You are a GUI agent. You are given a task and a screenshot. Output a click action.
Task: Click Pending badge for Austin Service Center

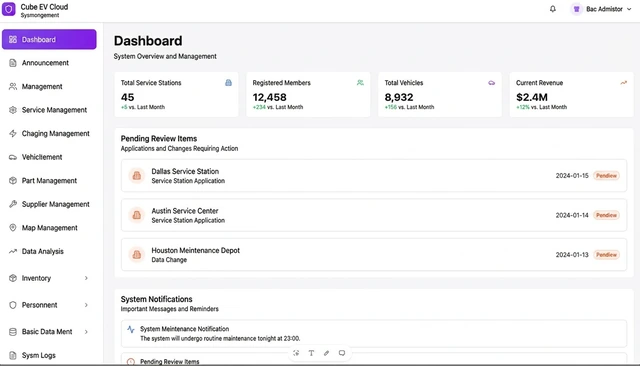point(607,215)
